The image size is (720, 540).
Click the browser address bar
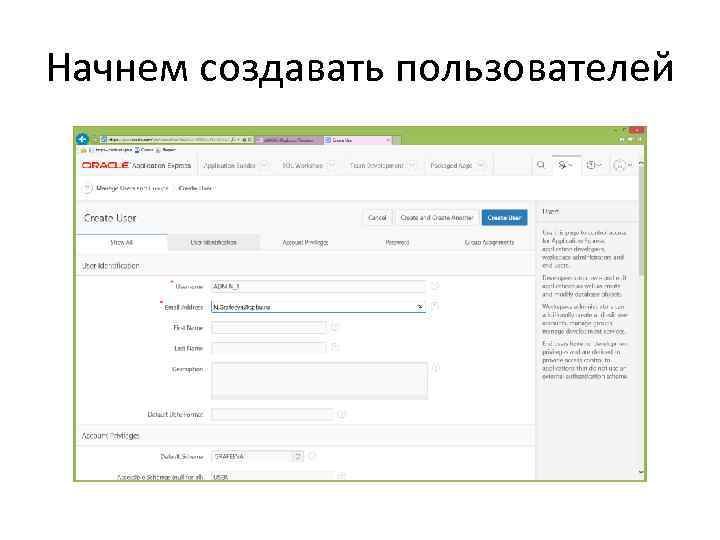(x=177, y=140)
